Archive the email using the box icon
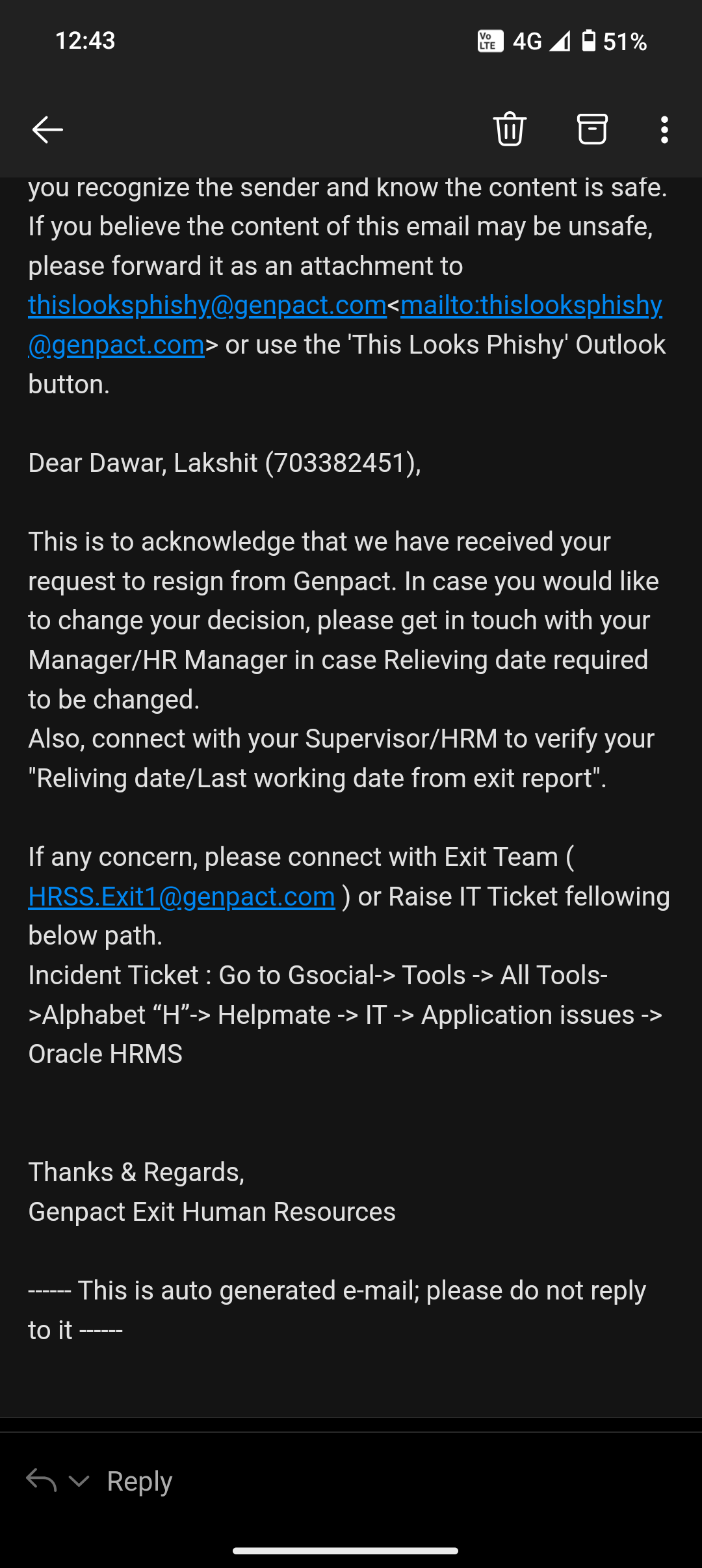 click(x=591, y=129)
